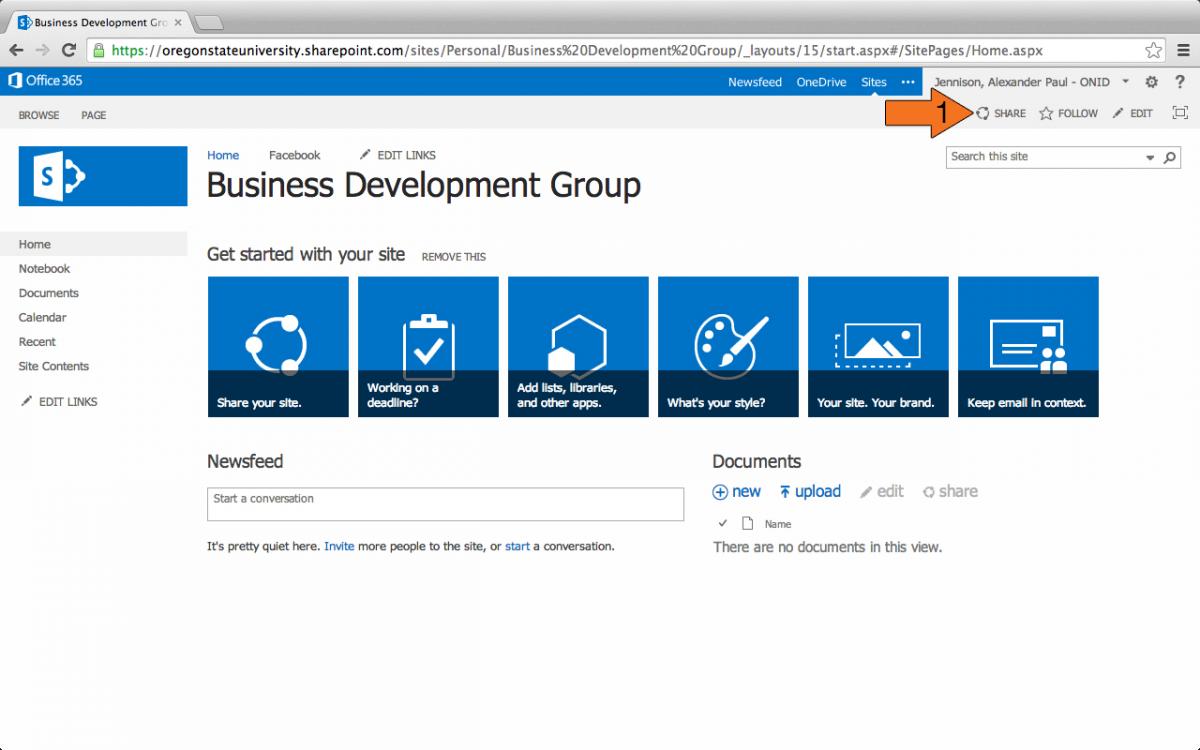Image resolution: width=1200 pixels, height=750 pixels.
Task: Click the EDIT page button
Action: click(1132, 113)
